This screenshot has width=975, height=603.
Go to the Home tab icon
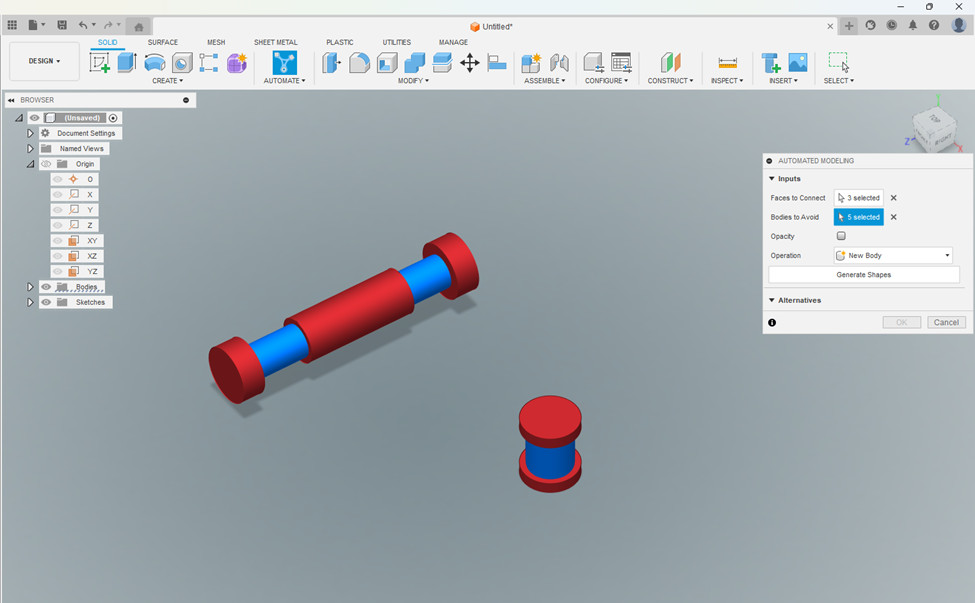pos(139,26)
